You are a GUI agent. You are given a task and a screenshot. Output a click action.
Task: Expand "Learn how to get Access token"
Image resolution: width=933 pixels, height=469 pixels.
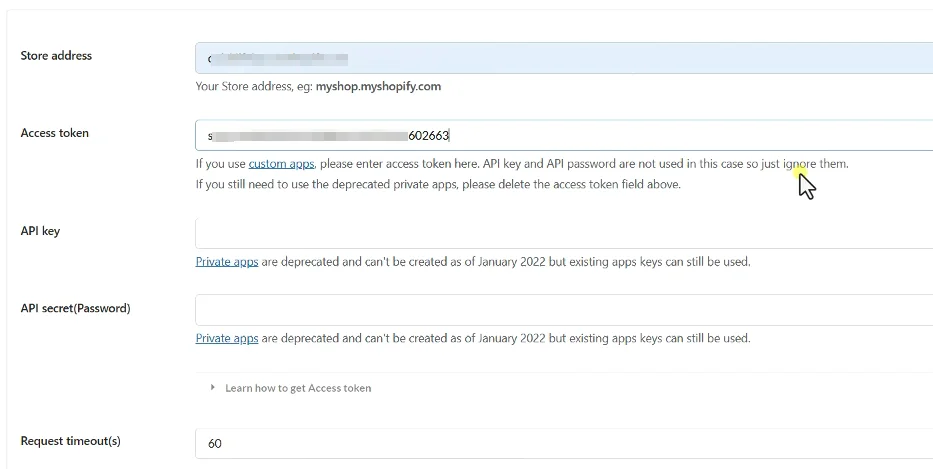click(297, 388)
